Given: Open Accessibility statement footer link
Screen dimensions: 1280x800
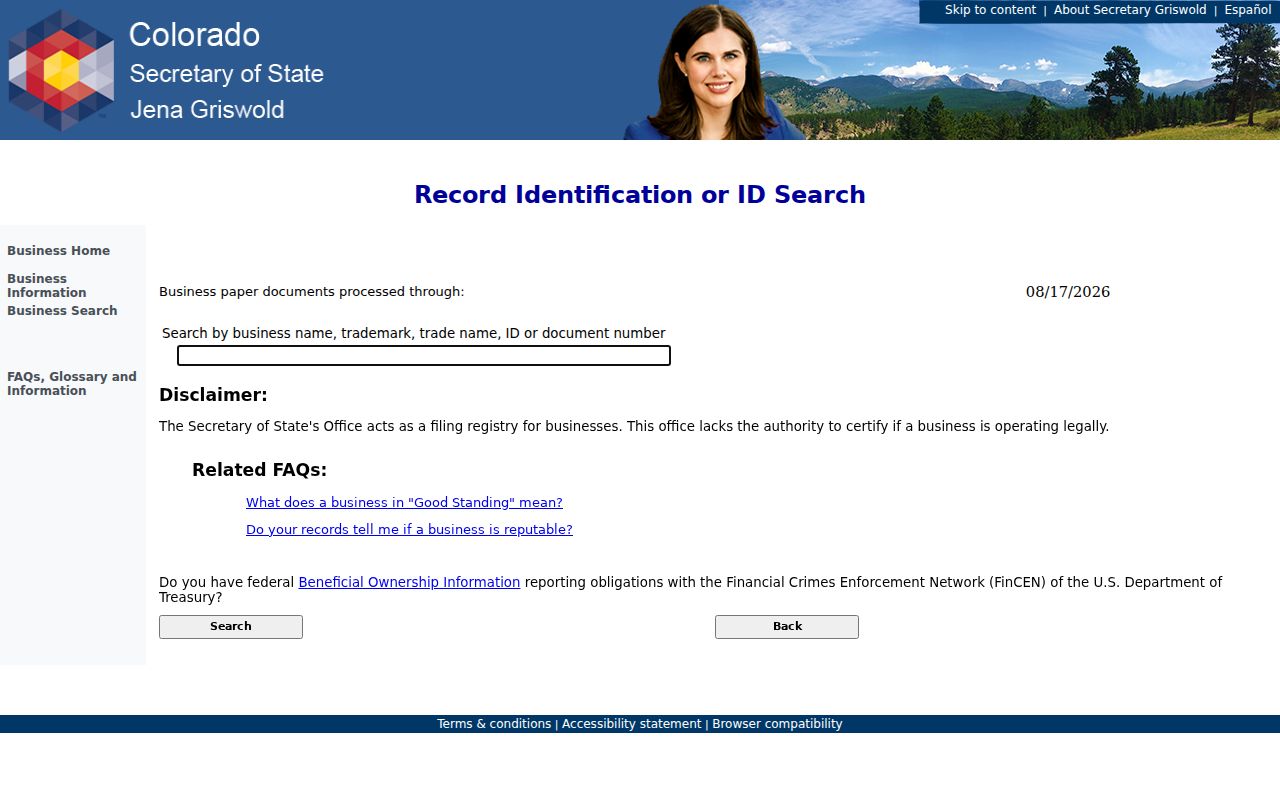Looking at the screenshot, I should pos(632,724).
